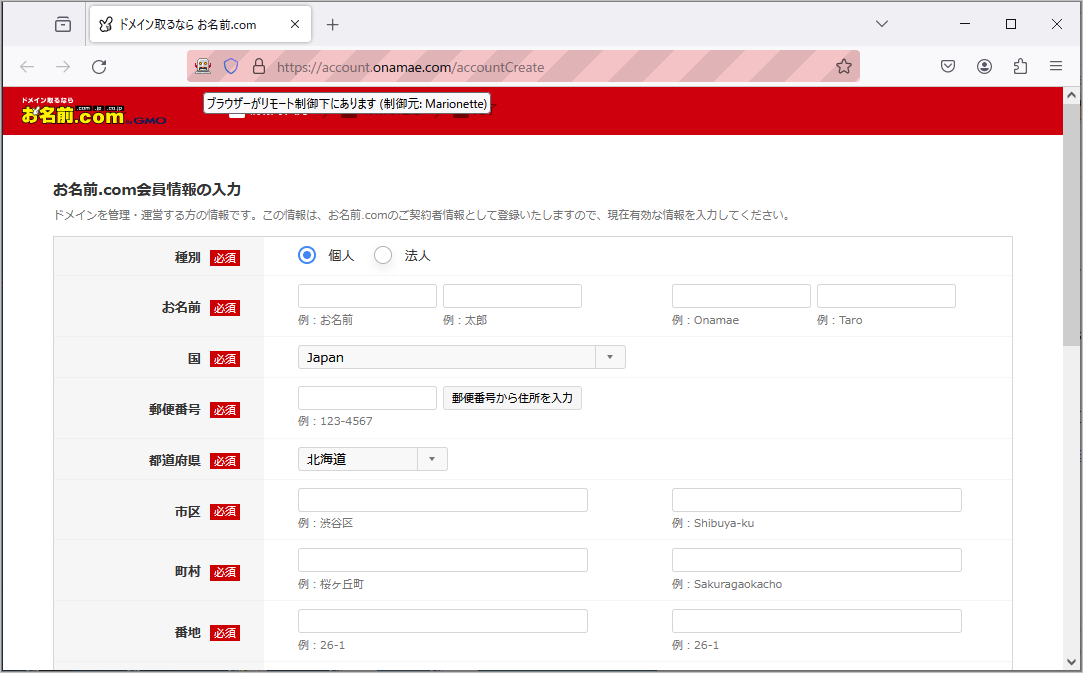
Task: Click the 例:123-4567 hint text
Action: pyautogui.click(x=335, y=421)
